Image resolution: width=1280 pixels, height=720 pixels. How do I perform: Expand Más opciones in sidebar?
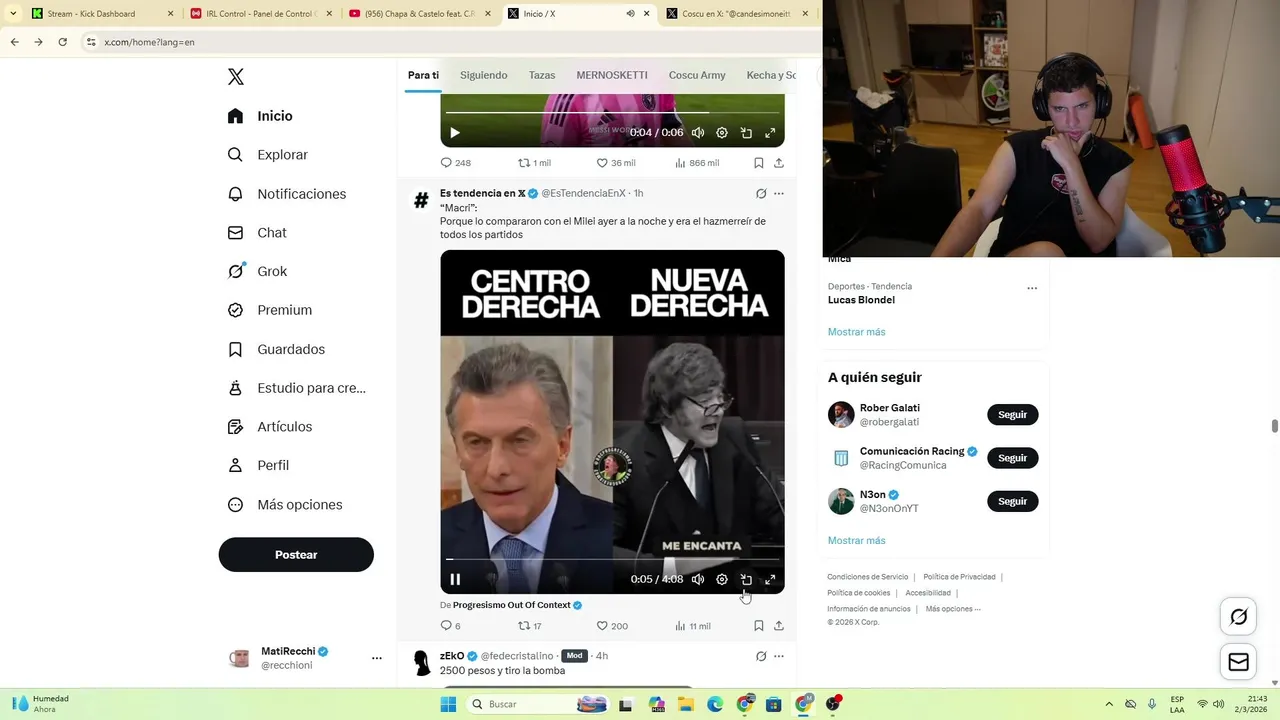284,505
